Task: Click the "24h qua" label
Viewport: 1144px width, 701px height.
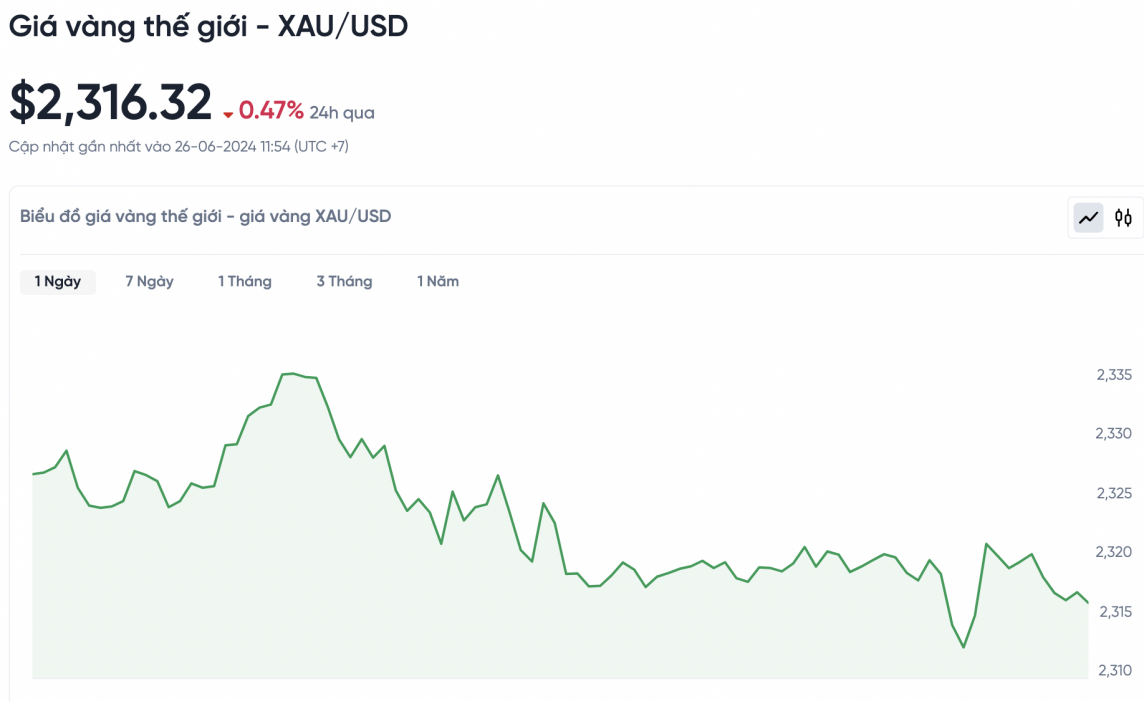Action: [342, 113]
